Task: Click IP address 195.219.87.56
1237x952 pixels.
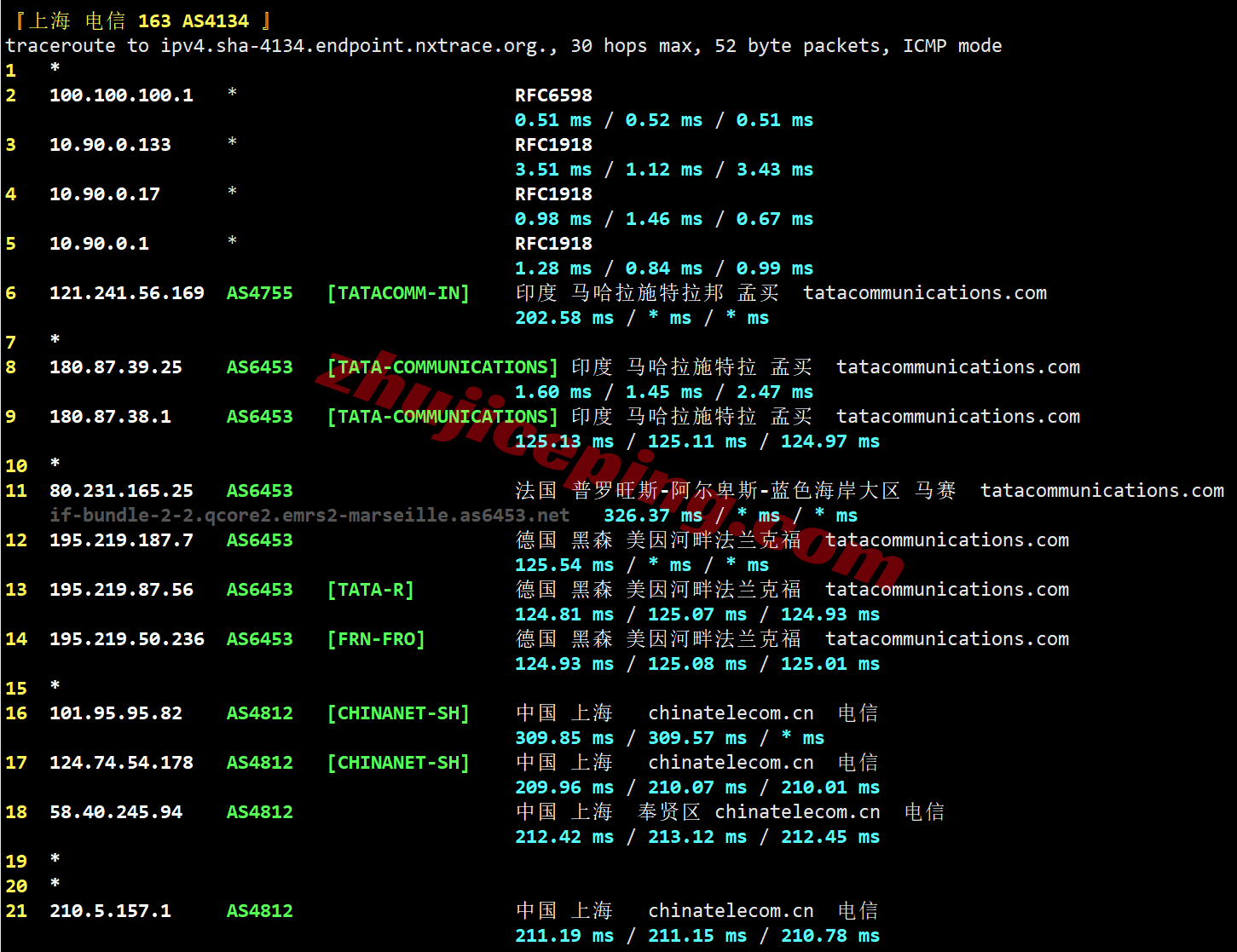Action: (121, 590)
